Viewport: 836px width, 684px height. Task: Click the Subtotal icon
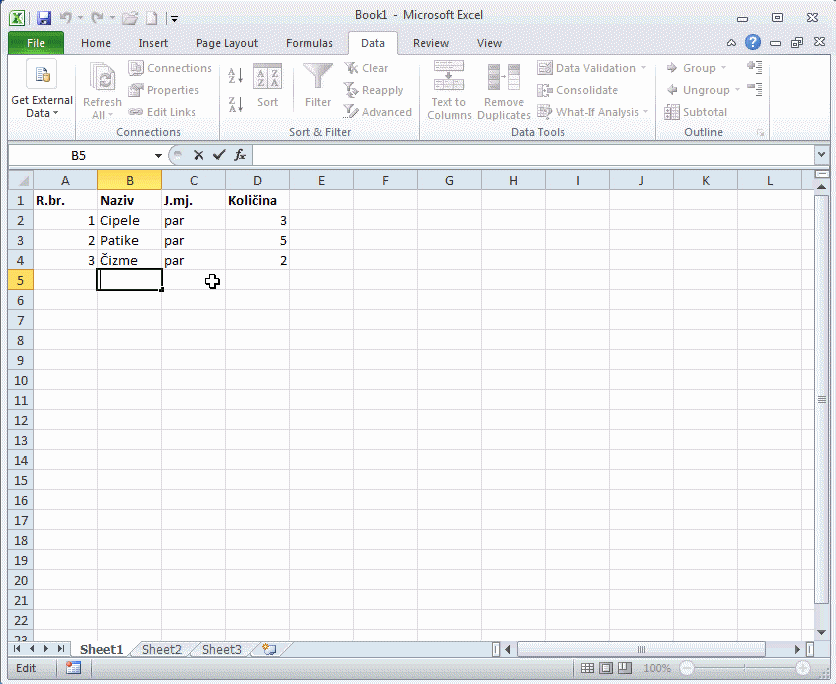tap(696, 112)
